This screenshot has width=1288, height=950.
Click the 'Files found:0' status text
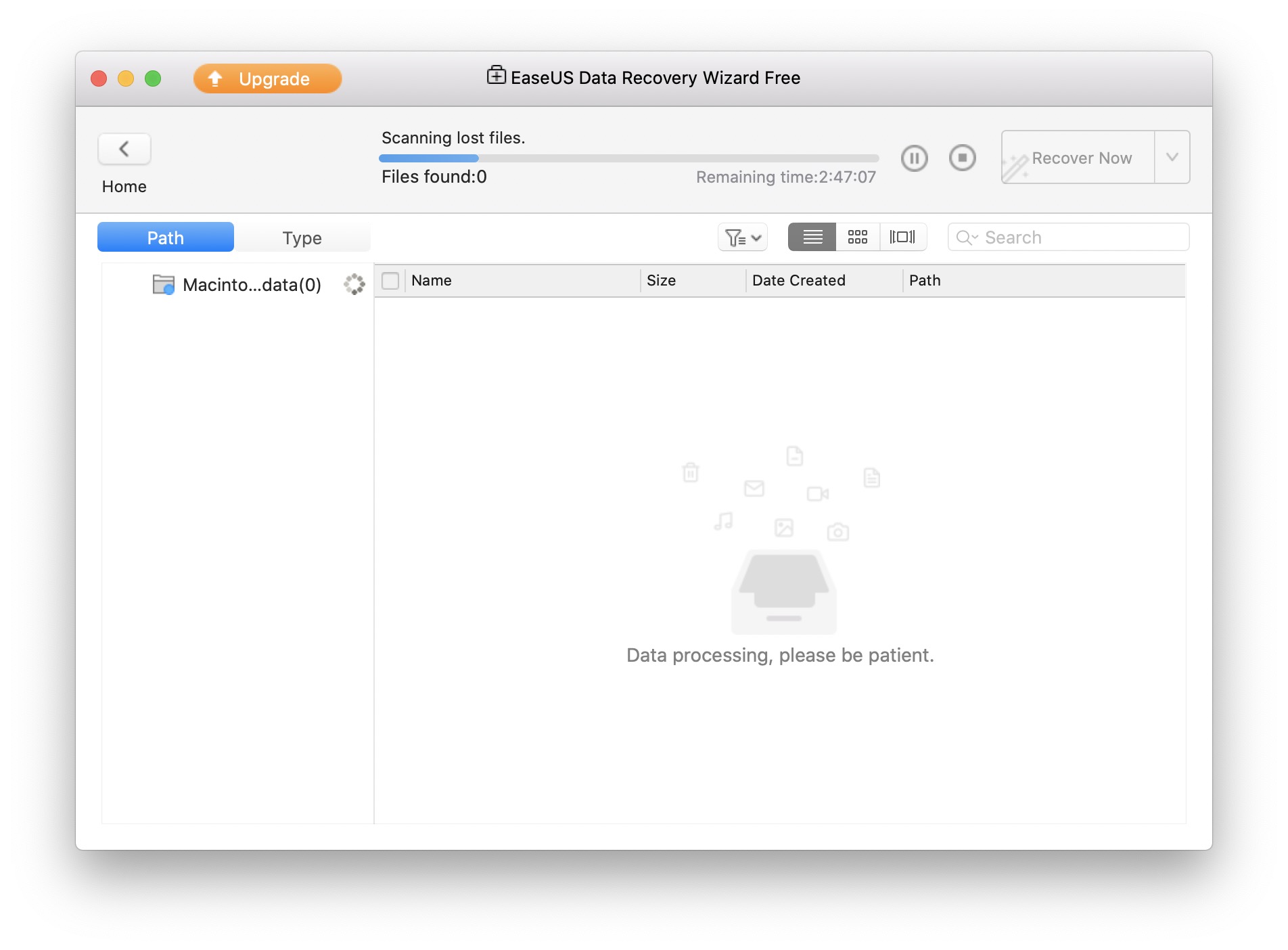coord(434,177)
